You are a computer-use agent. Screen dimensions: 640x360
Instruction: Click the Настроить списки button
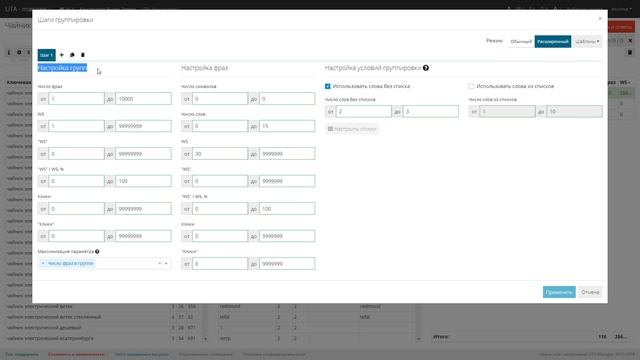pyautogui.click(x=351, y=129)
